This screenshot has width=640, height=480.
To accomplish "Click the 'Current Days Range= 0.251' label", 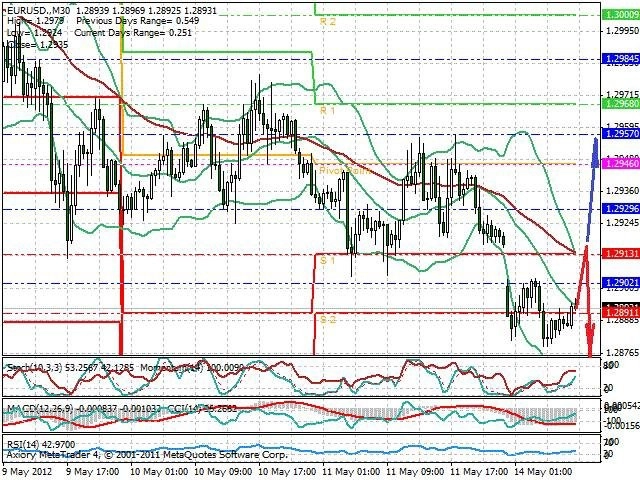I will point(133,33).
